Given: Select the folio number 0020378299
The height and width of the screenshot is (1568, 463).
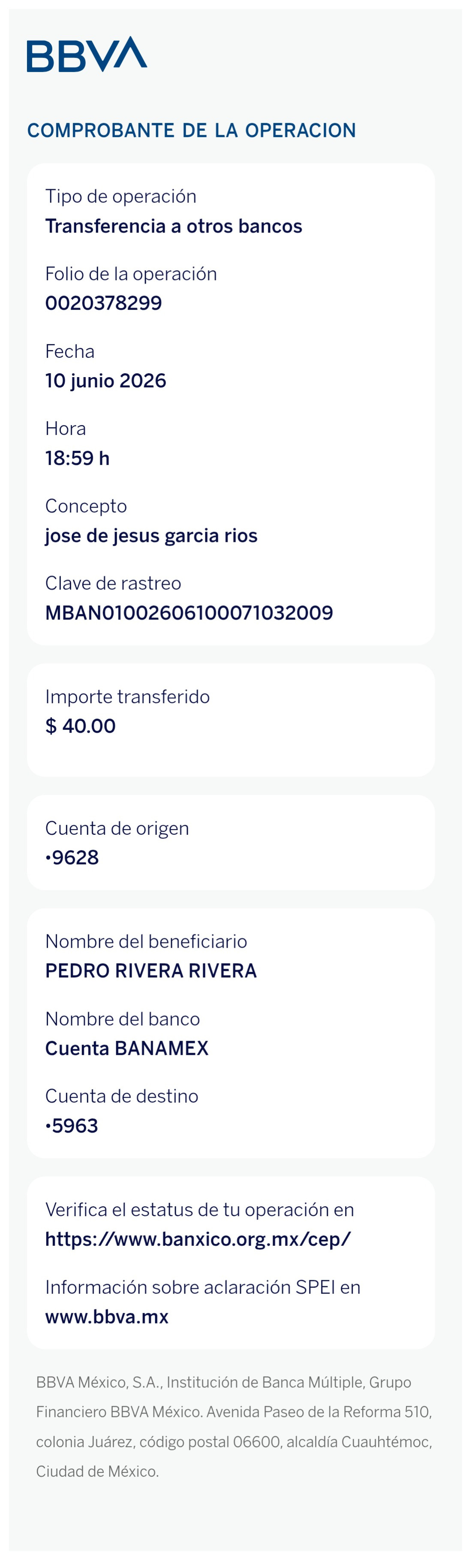Looking at the screenshot, I should coord(103,303).
